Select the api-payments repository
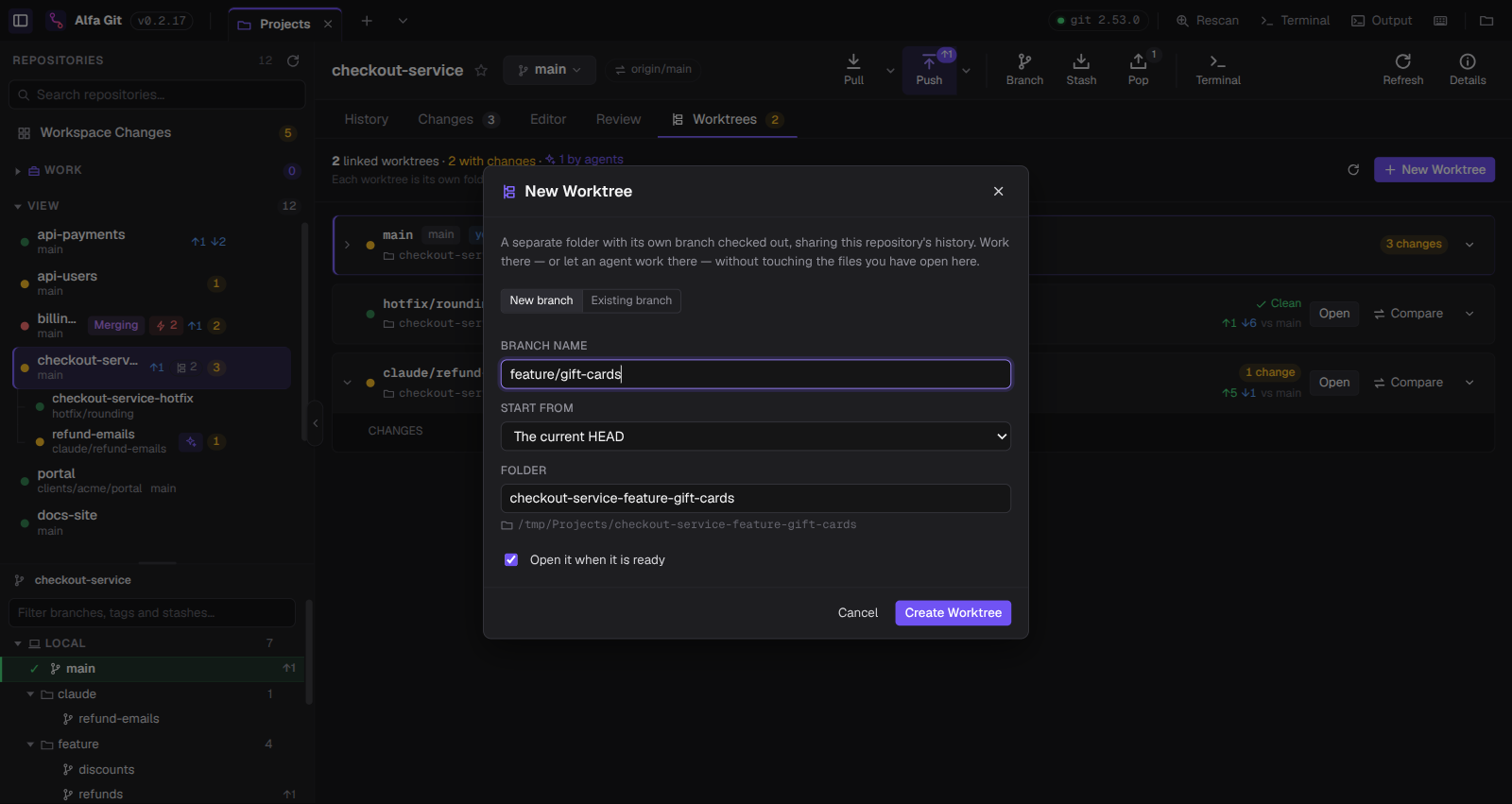The image size is (1512, 804). (151, 241)
